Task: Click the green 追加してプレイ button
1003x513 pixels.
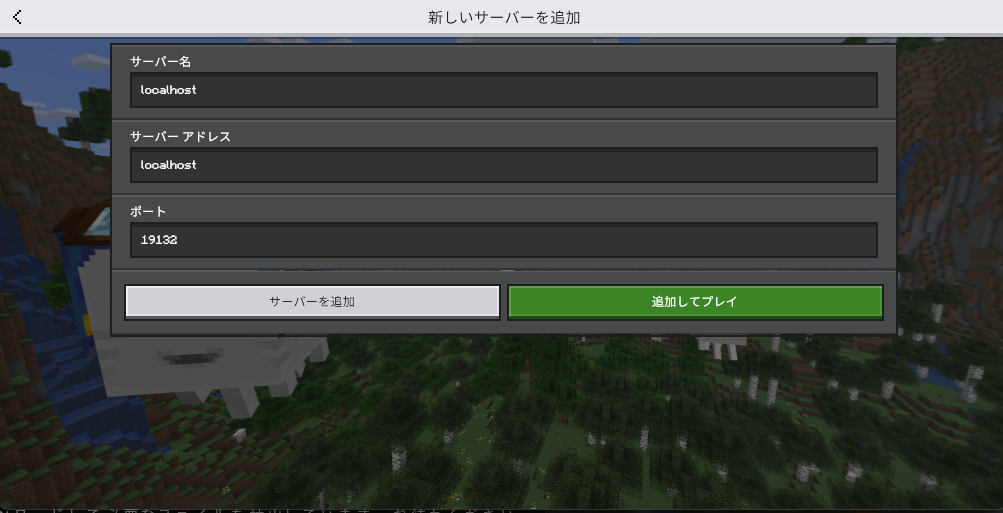Action: (x=695, y=302)
